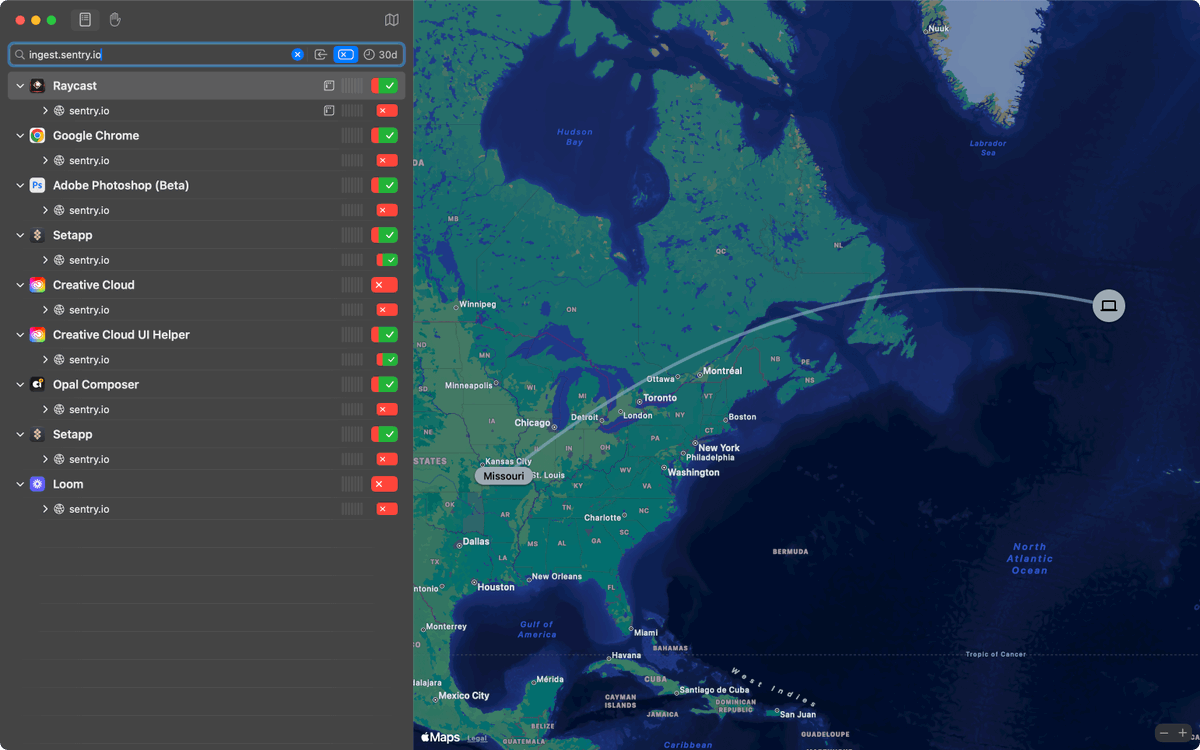Click the Creative Cloud app icon
This screenshot has width=1200, height=750.
(x=37, y=285)
